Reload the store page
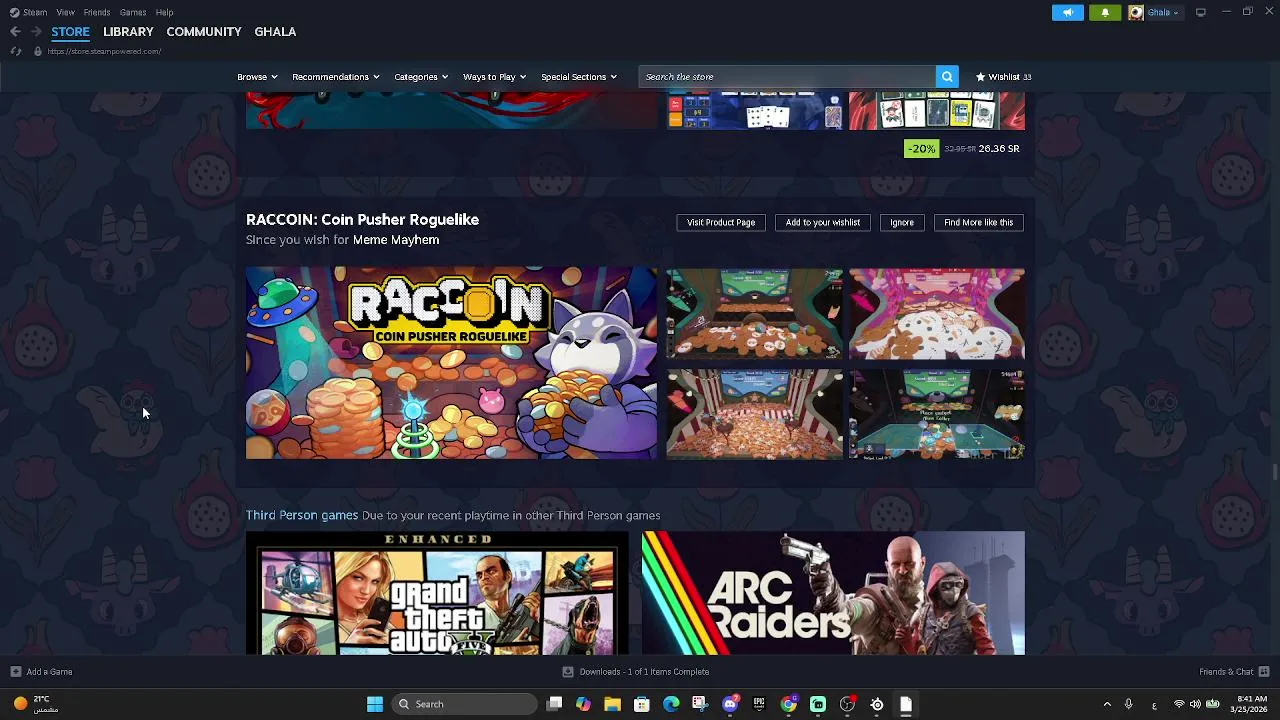 click(x=16, y=51)
